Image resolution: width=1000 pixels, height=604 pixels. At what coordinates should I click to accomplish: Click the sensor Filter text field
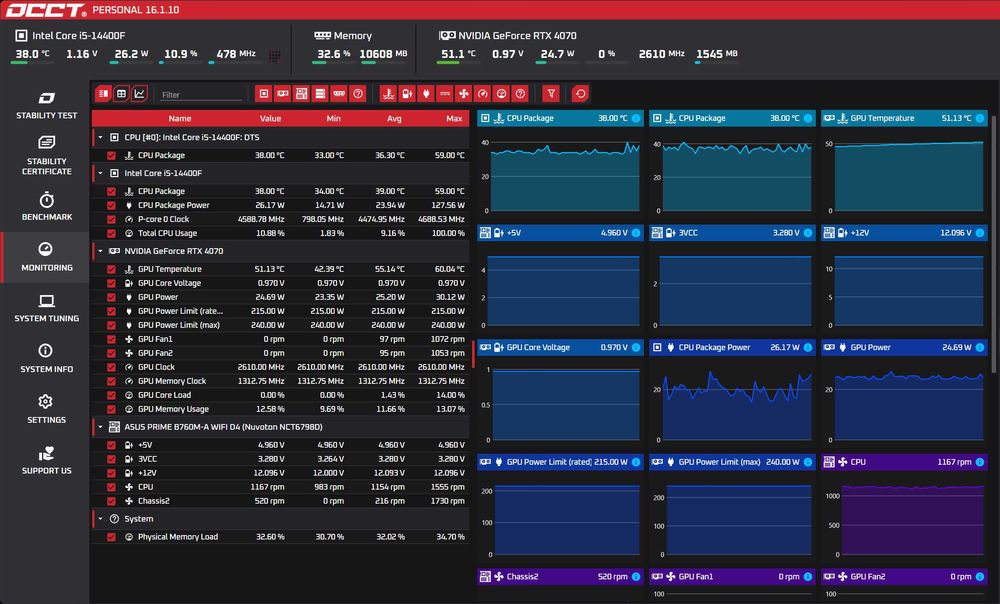[x=201, y=94]
